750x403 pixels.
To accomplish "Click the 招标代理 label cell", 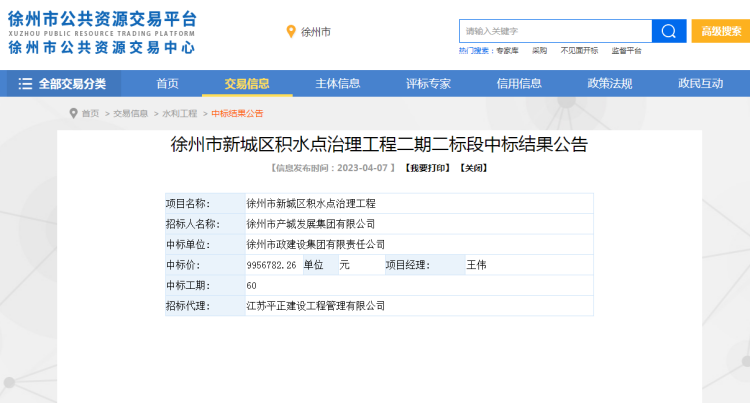I will click(205, 306).
